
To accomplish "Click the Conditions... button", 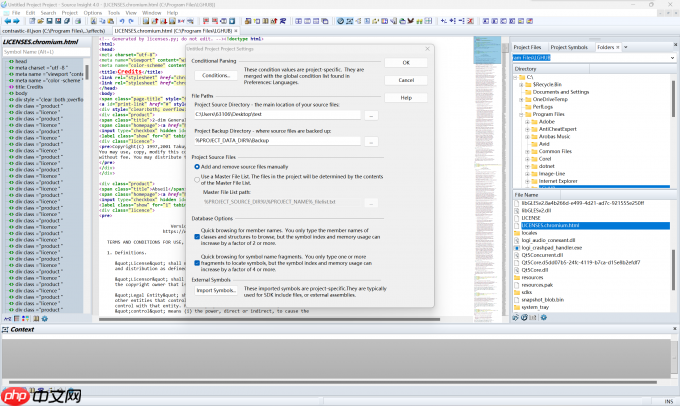I will [x=216, y=75].
